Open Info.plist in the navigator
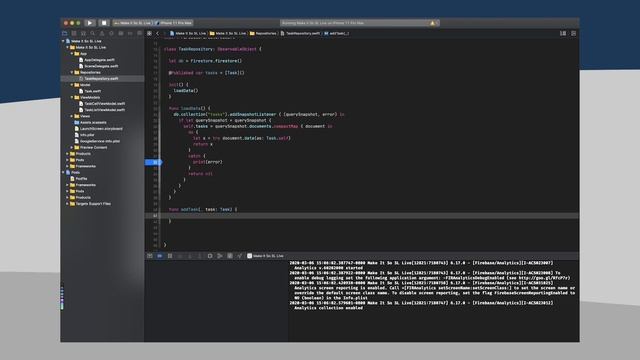This screenshot has height=360, width=640. point(84,135)
